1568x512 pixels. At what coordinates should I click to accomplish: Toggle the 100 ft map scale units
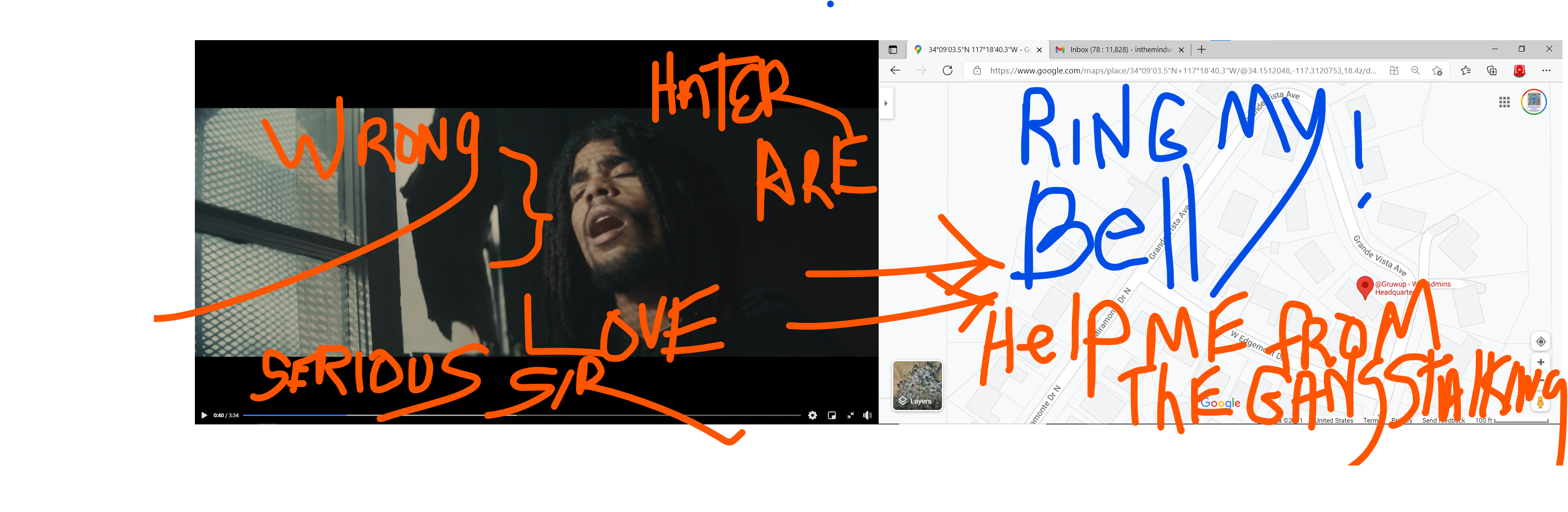pyautogui.click(x=1512, y=420)
